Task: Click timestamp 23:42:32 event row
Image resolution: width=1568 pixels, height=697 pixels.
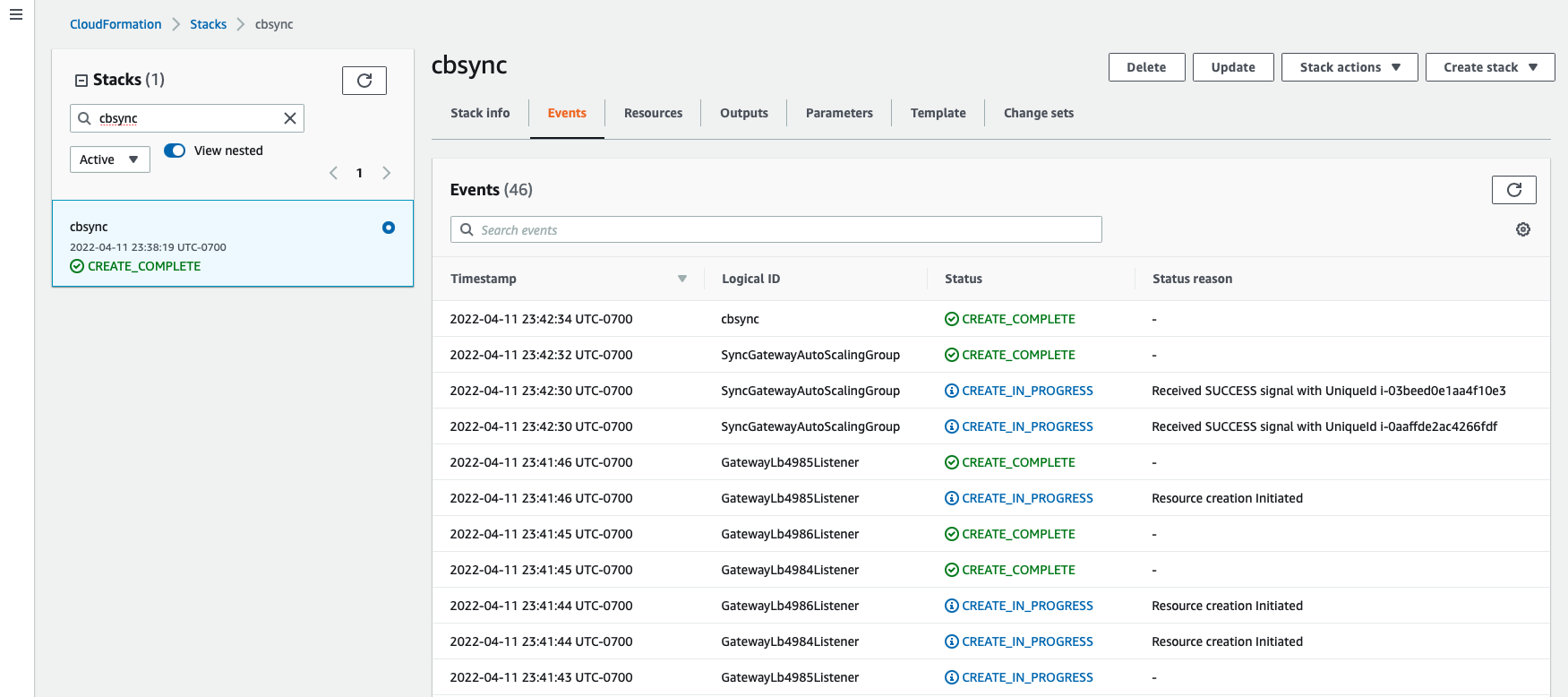Action: click(x=541, y=355)
